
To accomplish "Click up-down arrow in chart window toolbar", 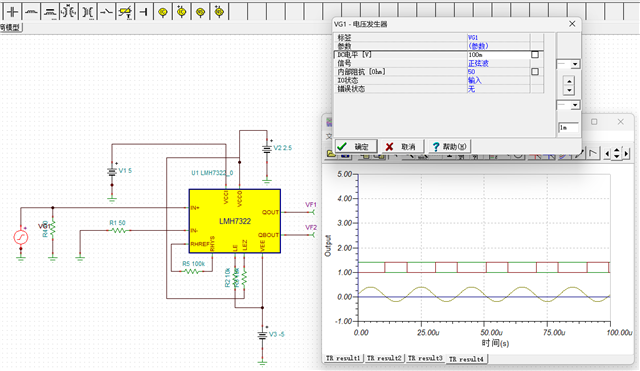I will 616,153.
